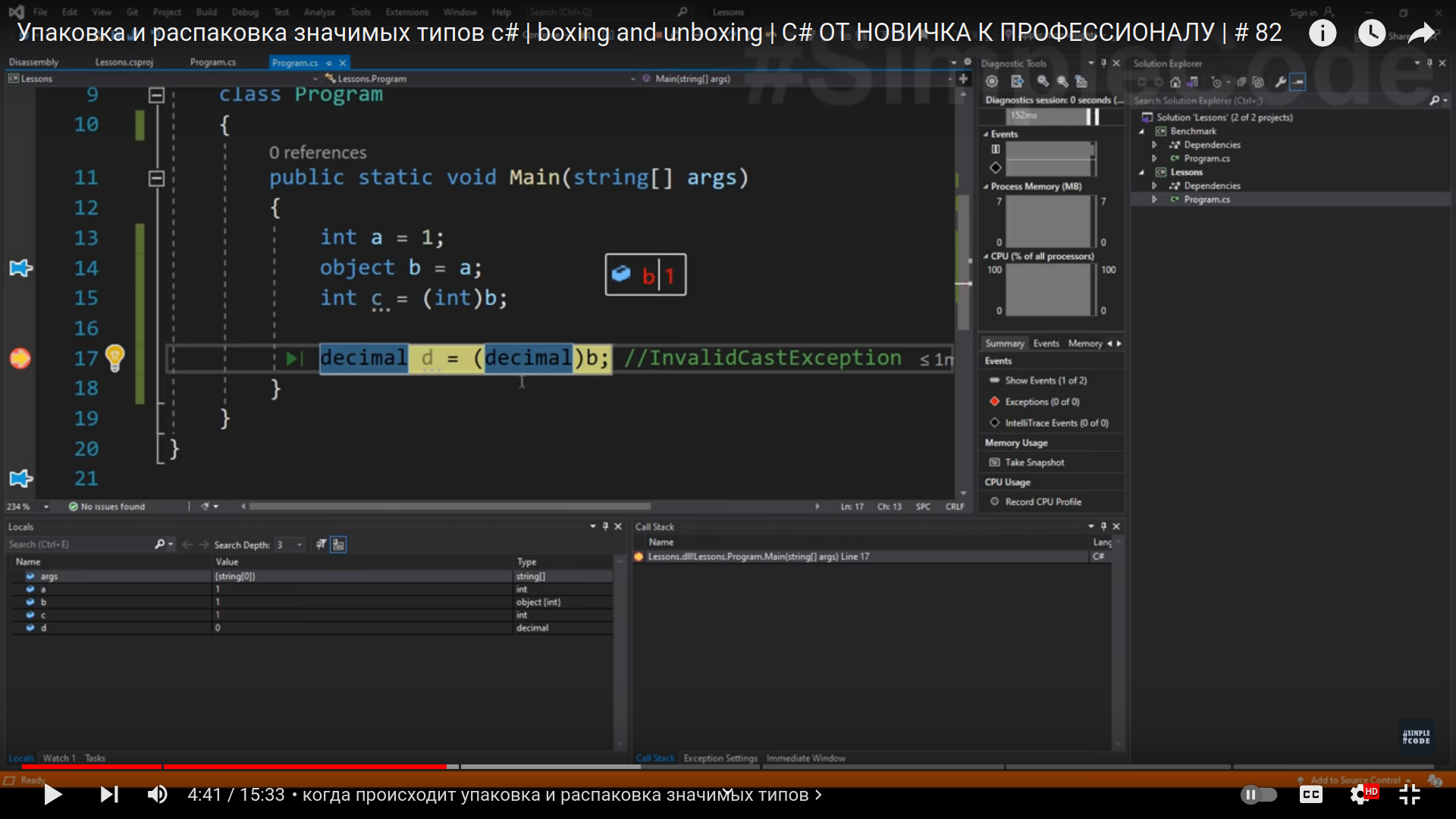
Task: Switch to the Lessons.csproj tab
Action: (124, 62)
